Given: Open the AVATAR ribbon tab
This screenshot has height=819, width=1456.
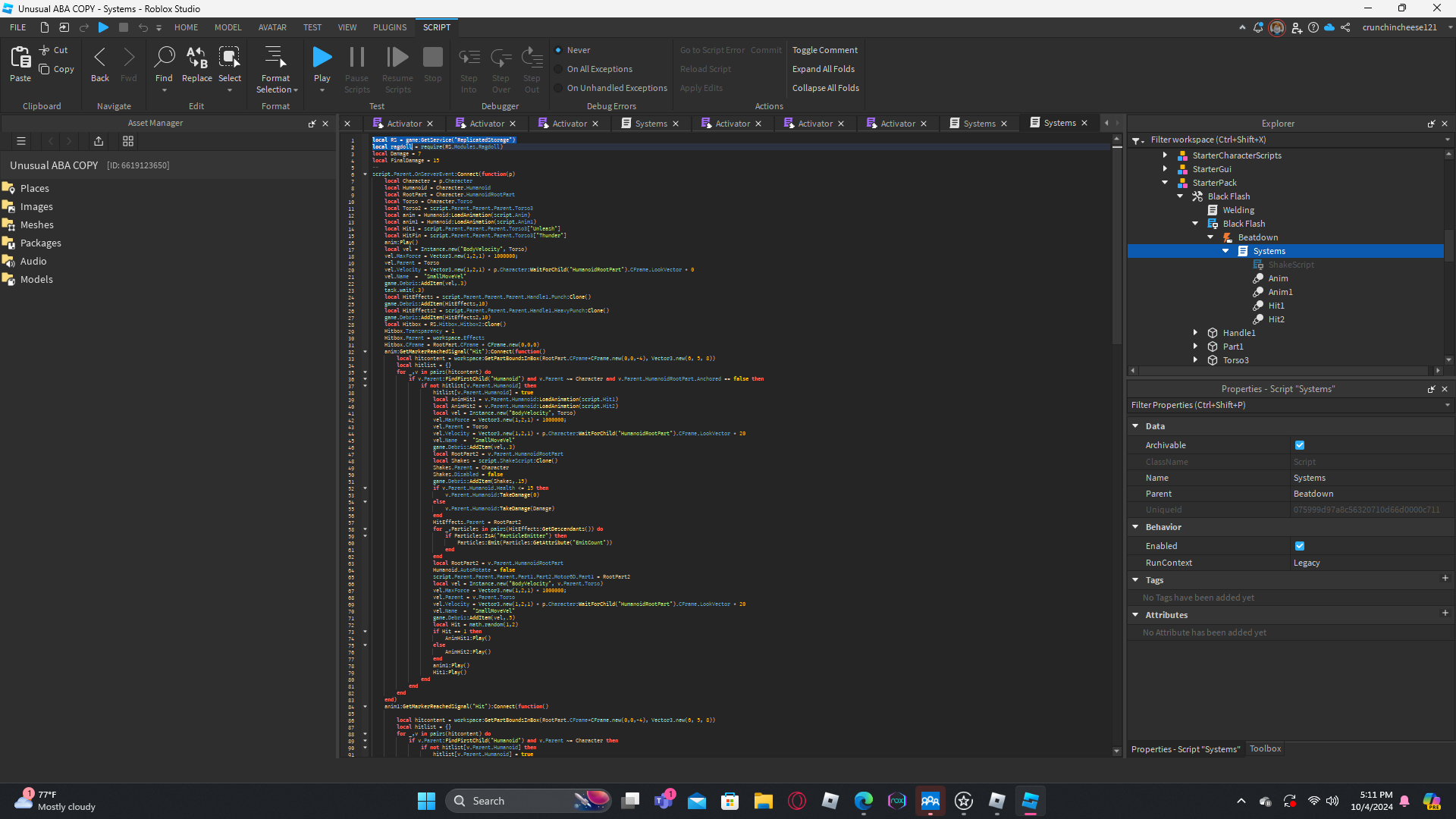Looking at the screenshot, I should point(272,27).
